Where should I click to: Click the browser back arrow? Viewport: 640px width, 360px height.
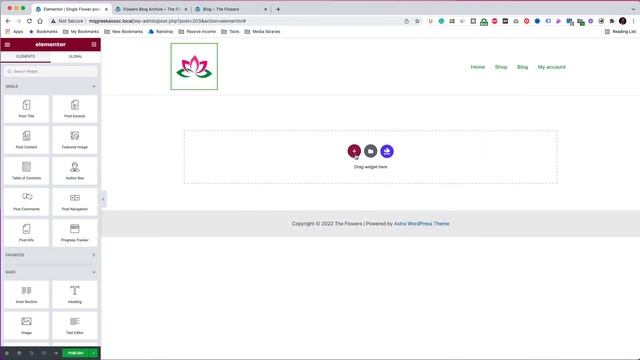[8, 21]
